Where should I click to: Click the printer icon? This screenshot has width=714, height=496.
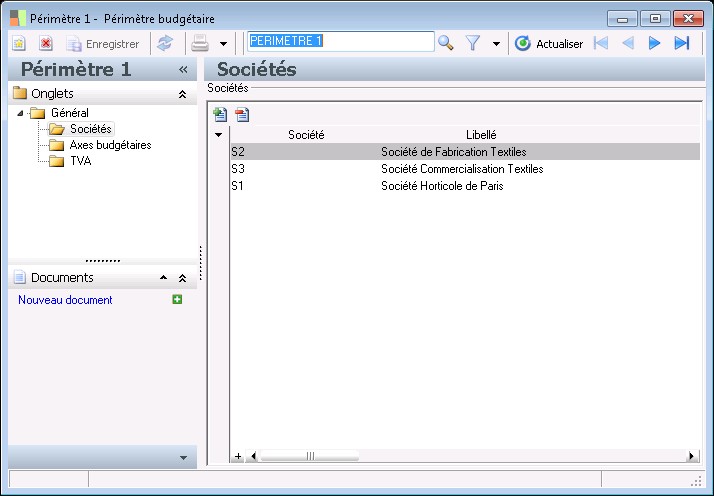[x=200, y=44]
